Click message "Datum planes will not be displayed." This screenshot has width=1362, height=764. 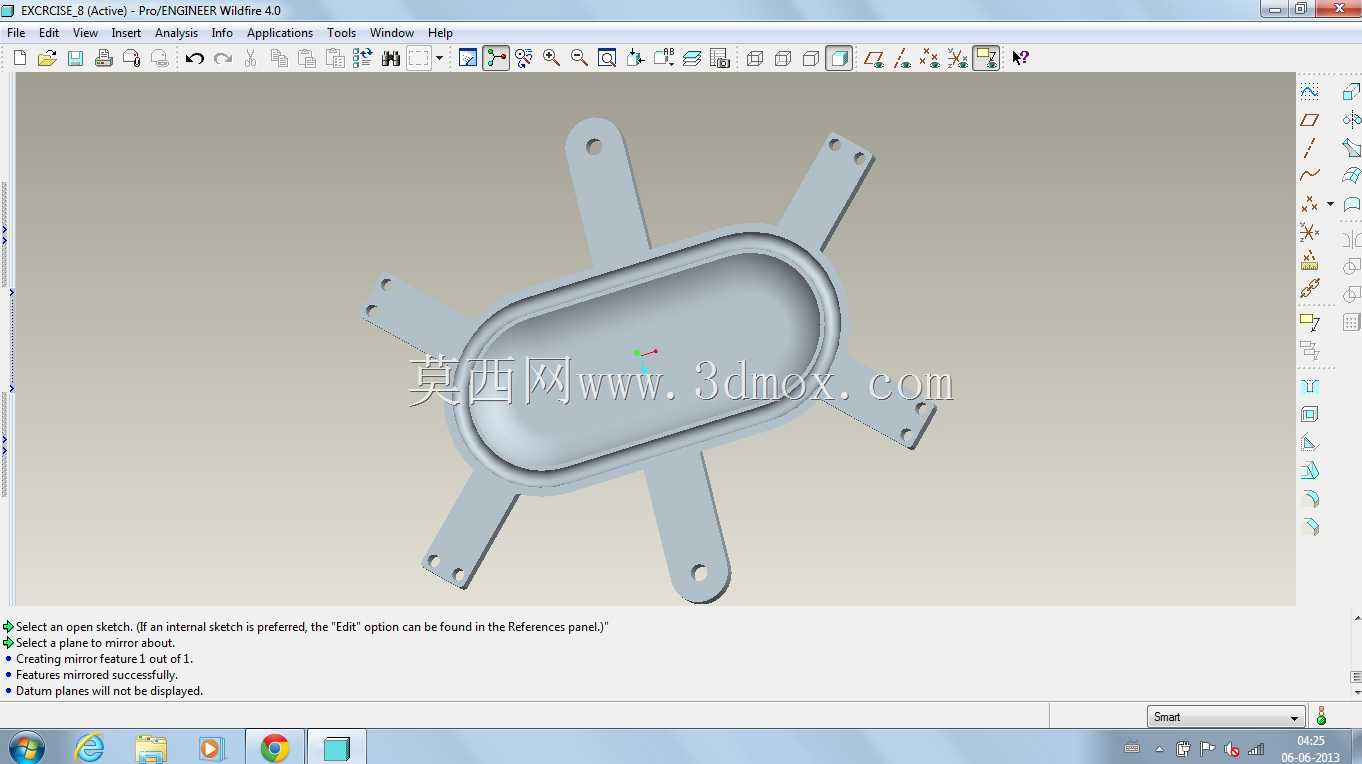109,691
